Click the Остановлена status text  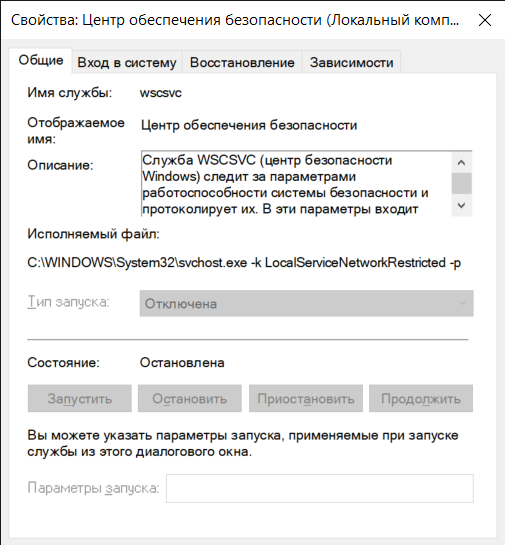click(x=182, y=363)
